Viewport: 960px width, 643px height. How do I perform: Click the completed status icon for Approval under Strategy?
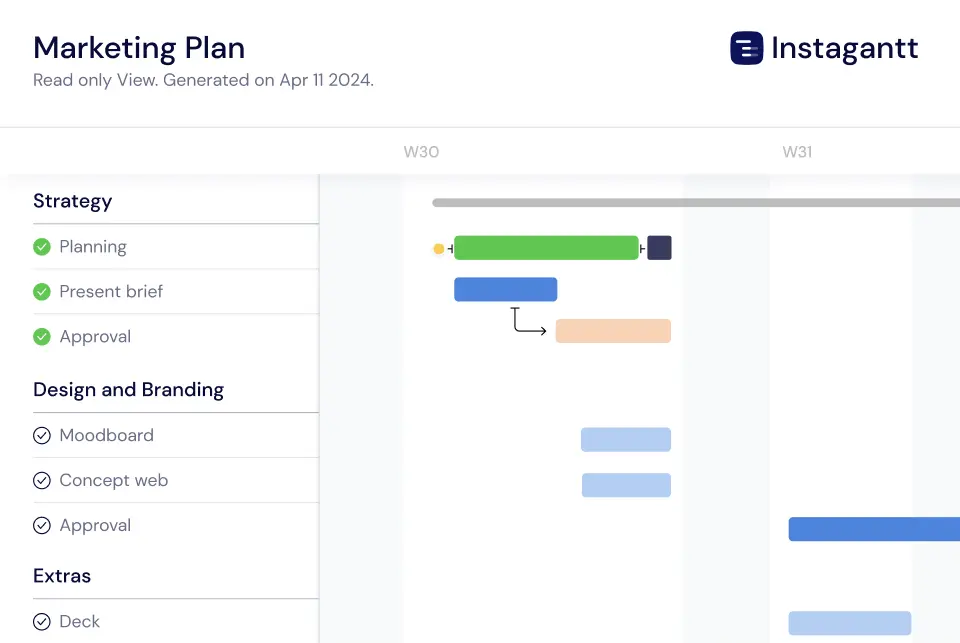pyautogui.click(x=42, y=336)
